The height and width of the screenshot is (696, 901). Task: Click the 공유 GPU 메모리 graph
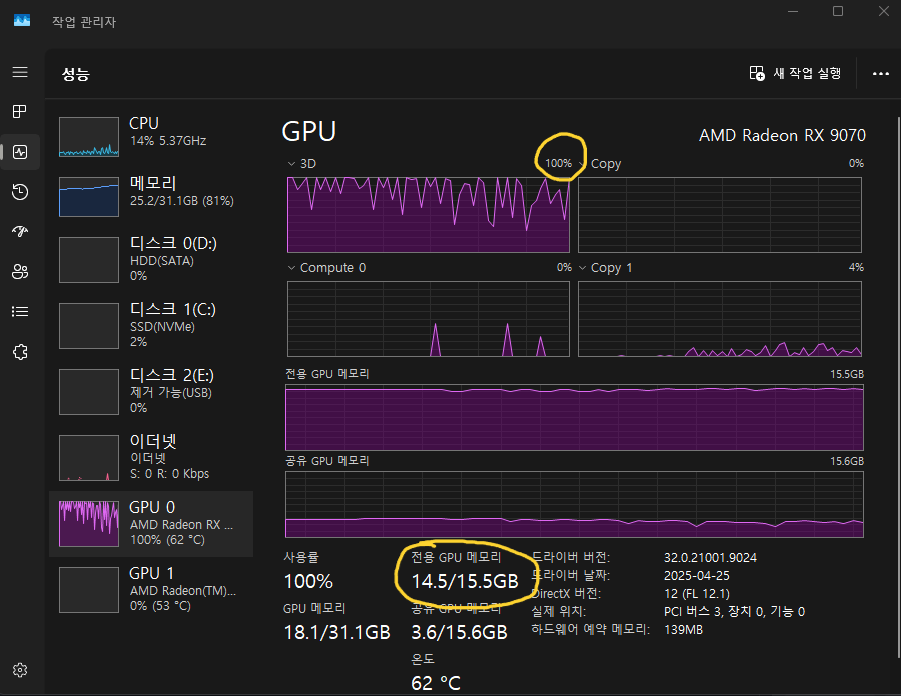[574, 505]
